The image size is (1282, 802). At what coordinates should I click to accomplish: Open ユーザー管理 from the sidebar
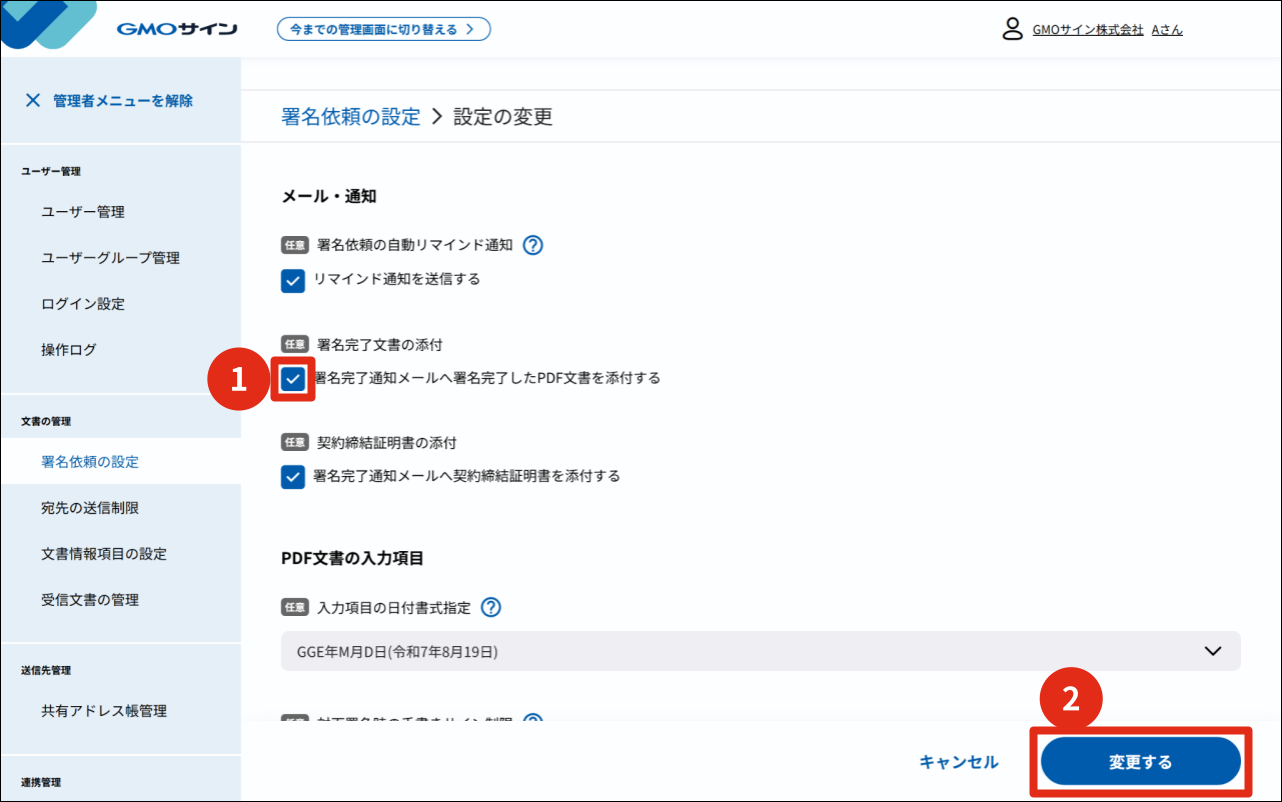[83, 211]
